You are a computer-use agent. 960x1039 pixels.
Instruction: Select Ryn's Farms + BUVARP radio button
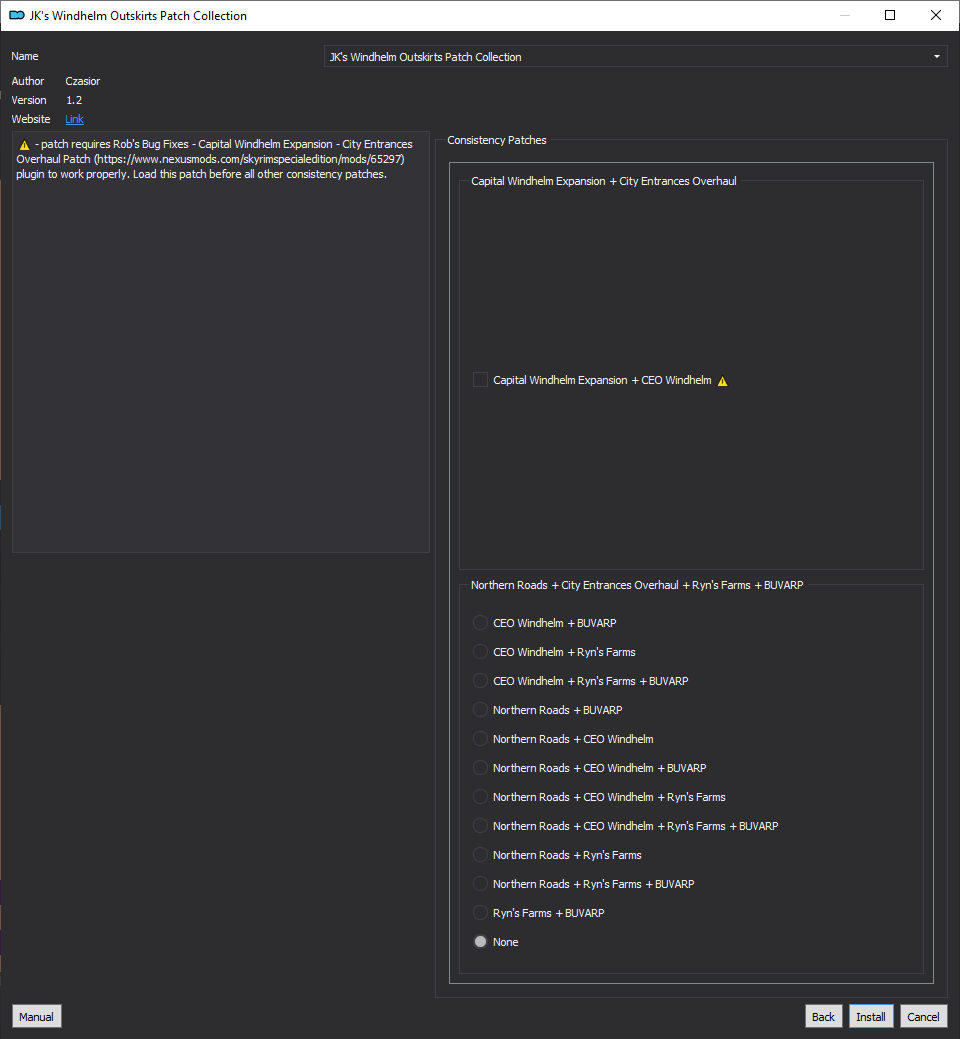coord(481,913)
